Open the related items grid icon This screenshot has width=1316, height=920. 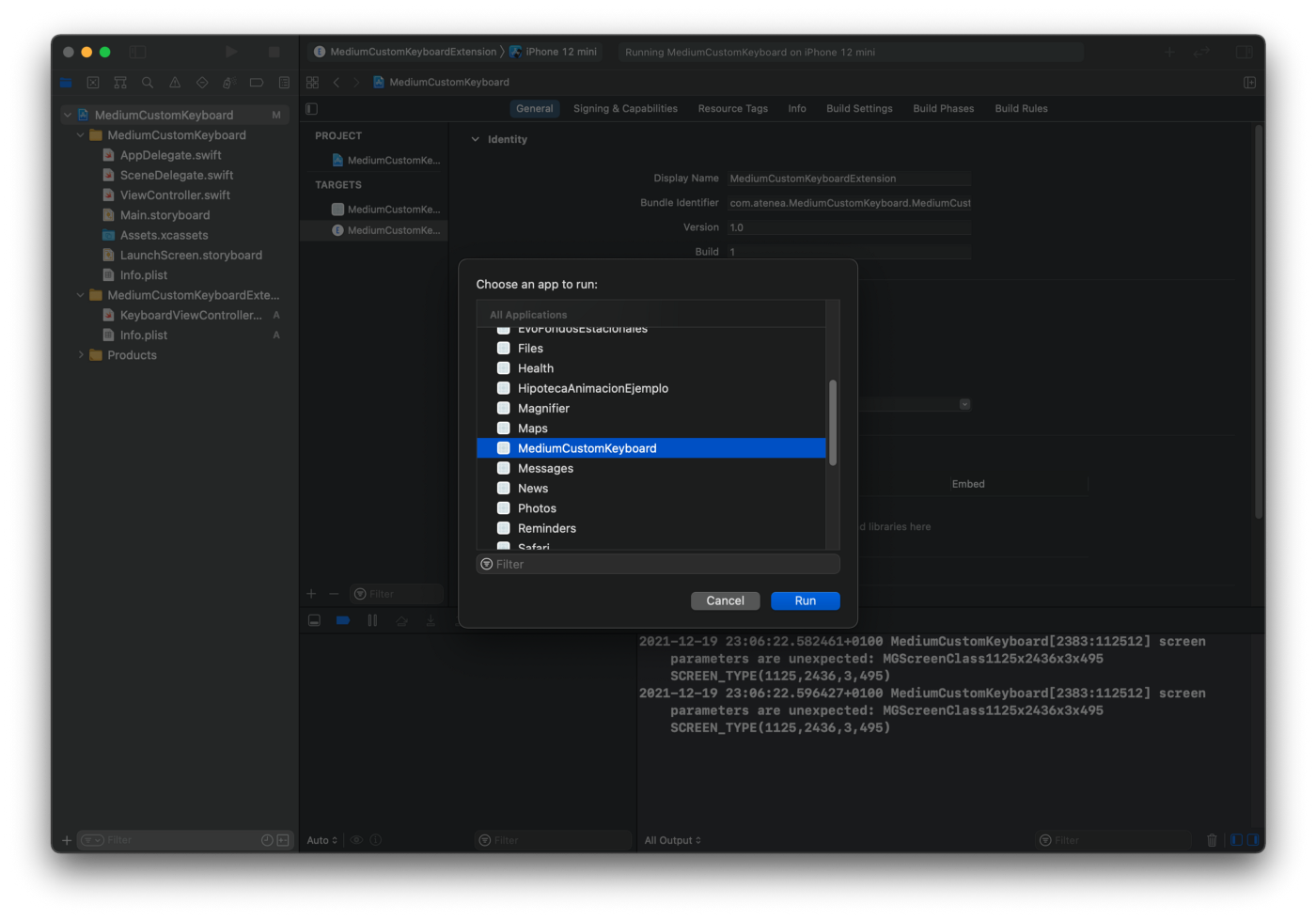click(x=313, y=83)
